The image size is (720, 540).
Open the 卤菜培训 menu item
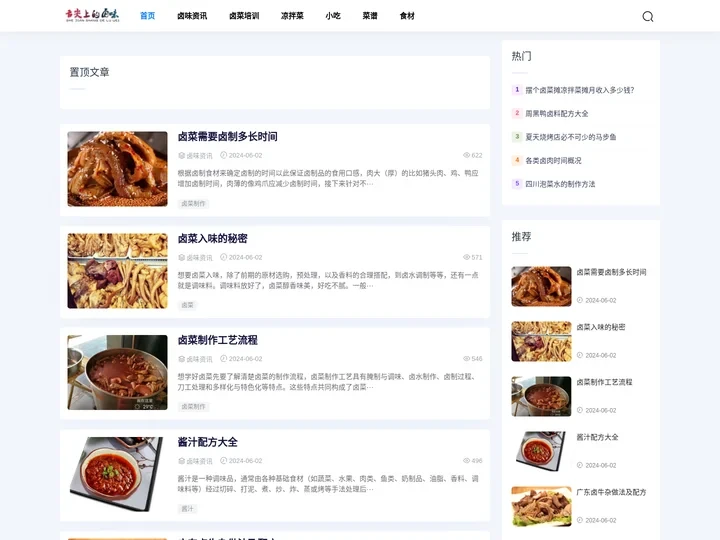(x=244, y=16)
